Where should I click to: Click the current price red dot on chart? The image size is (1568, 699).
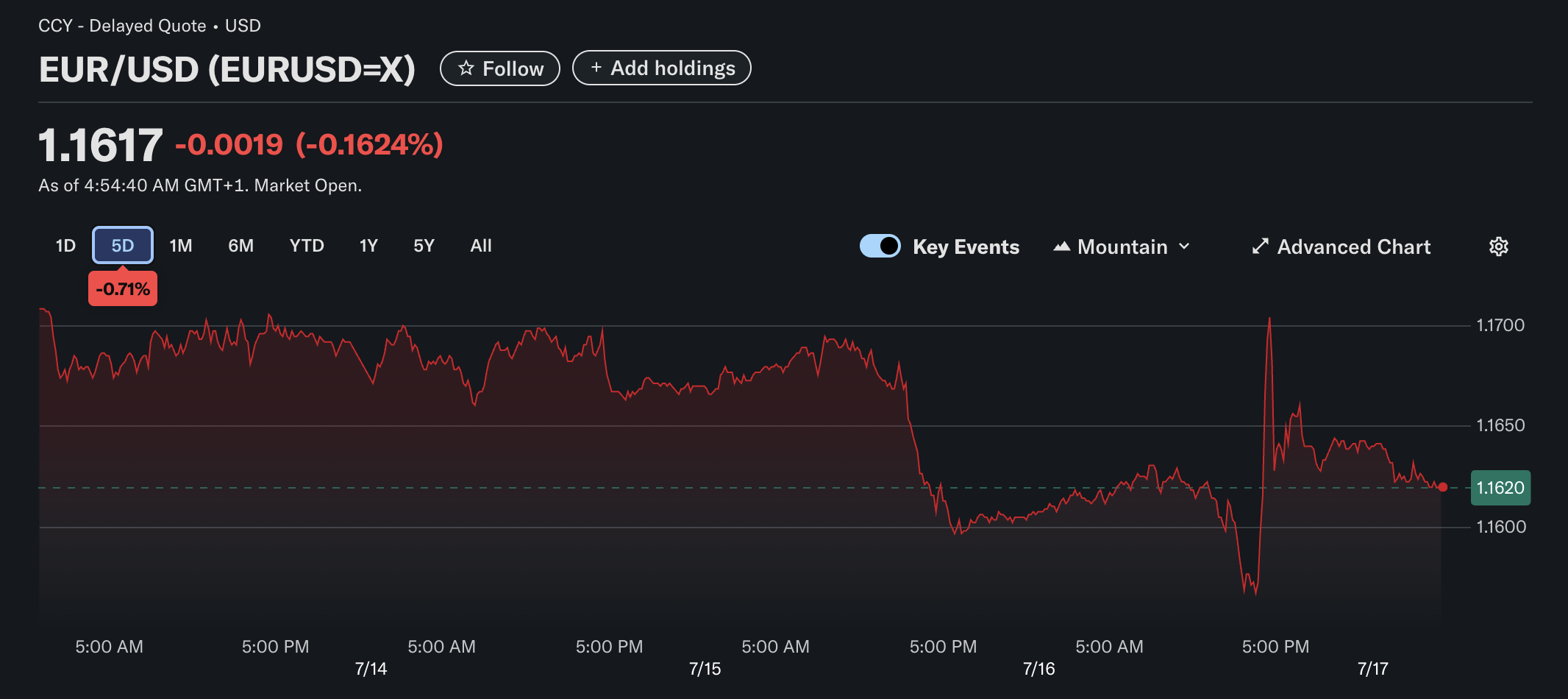click(1443, 487)
